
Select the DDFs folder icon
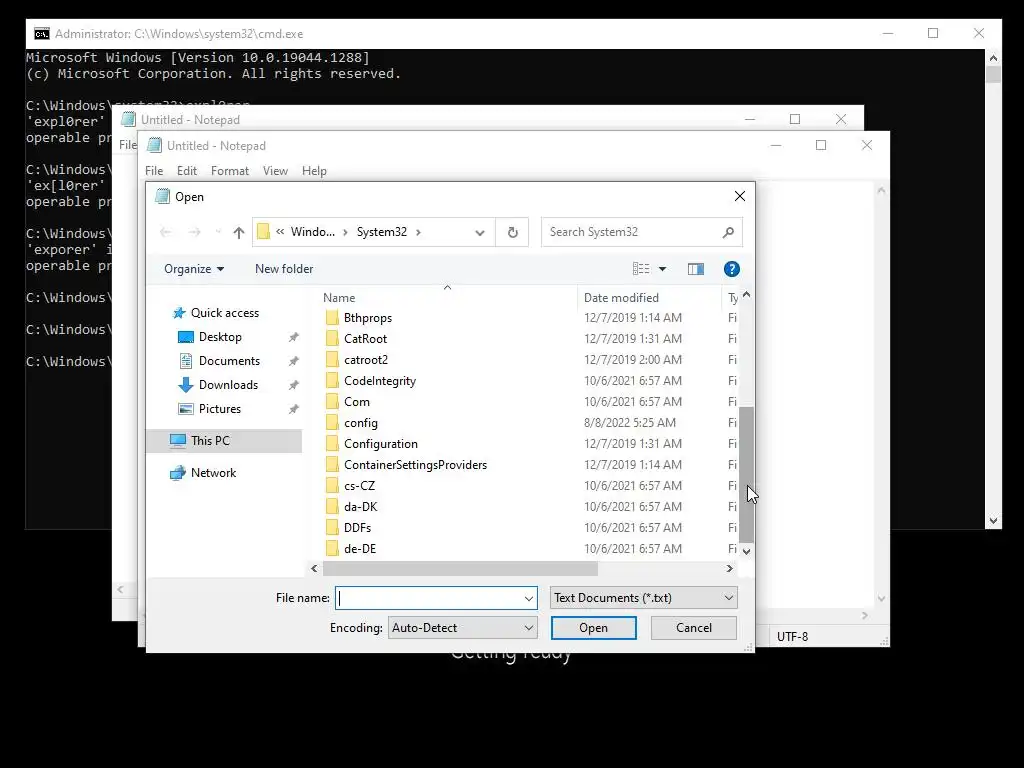pos(332,528)
